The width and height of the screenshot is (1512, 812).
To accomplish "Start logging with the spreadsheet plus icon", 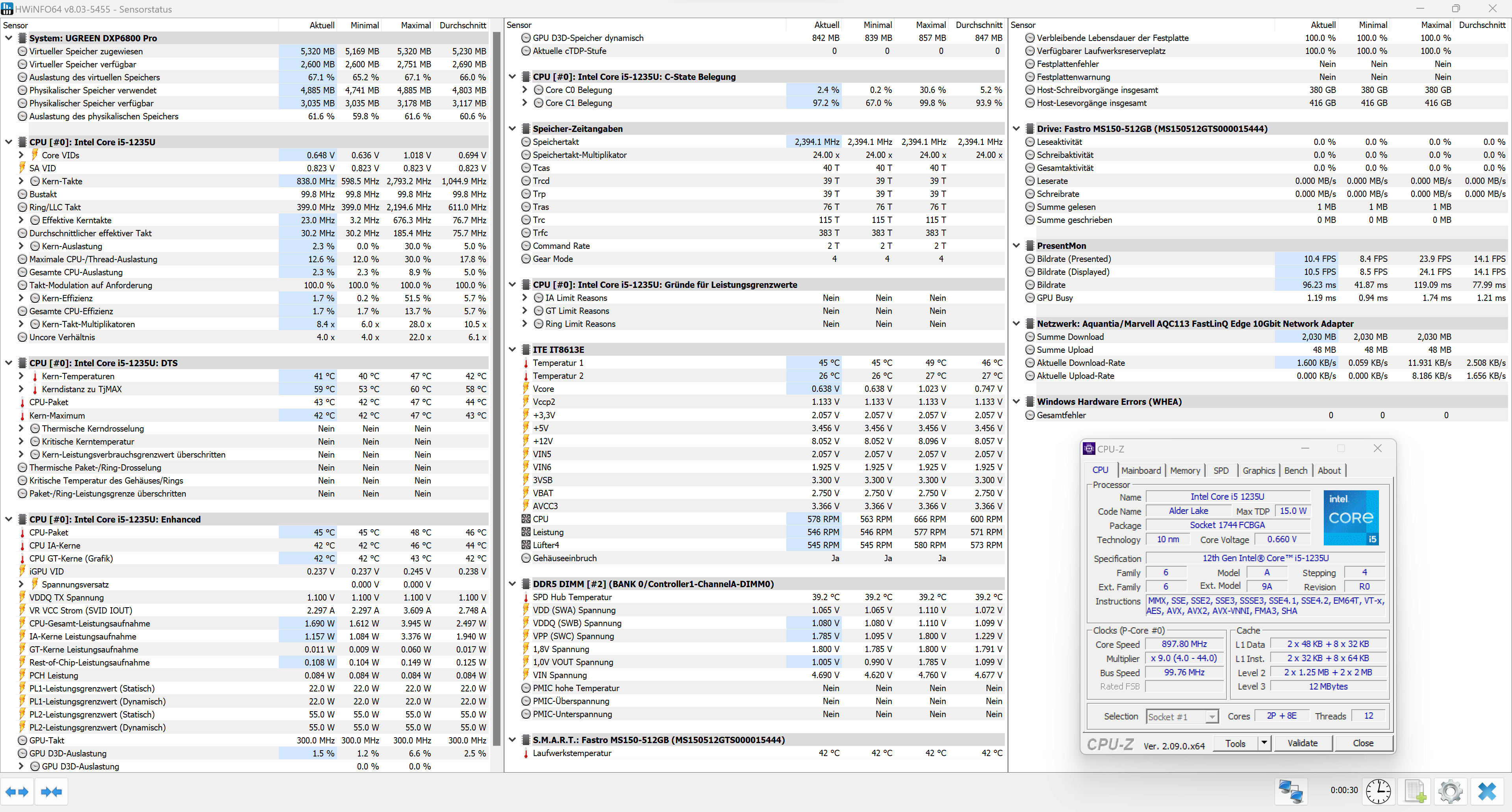I will pos(1415,791).
